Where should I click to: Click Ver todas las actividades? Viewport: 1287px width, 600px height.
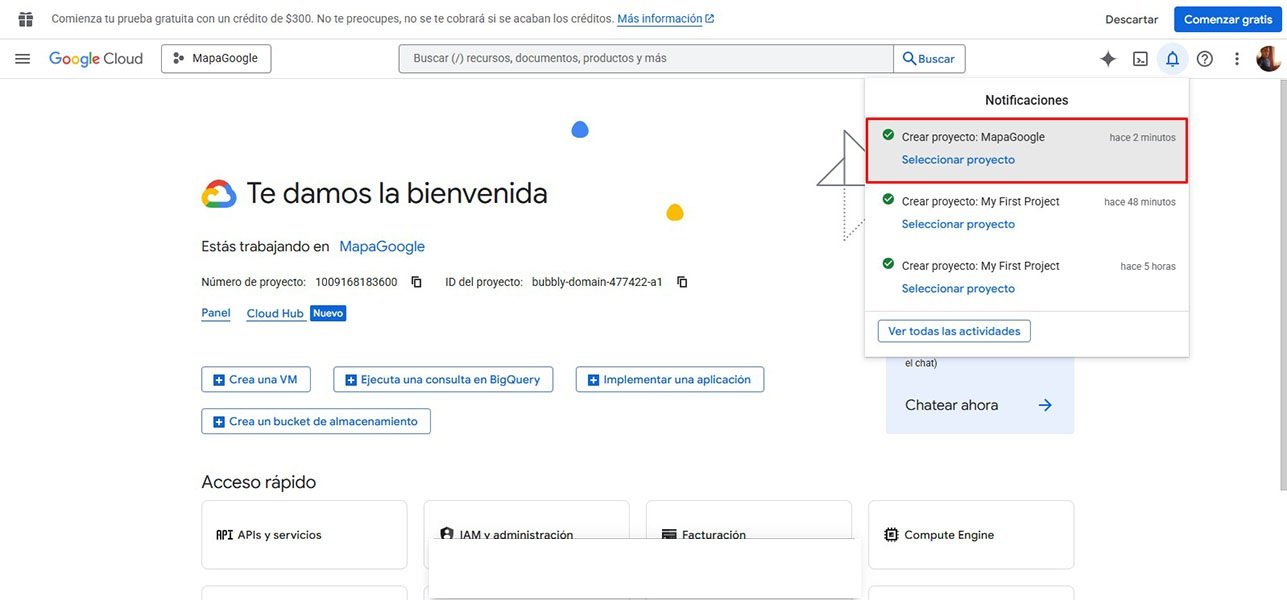(954, 330)
